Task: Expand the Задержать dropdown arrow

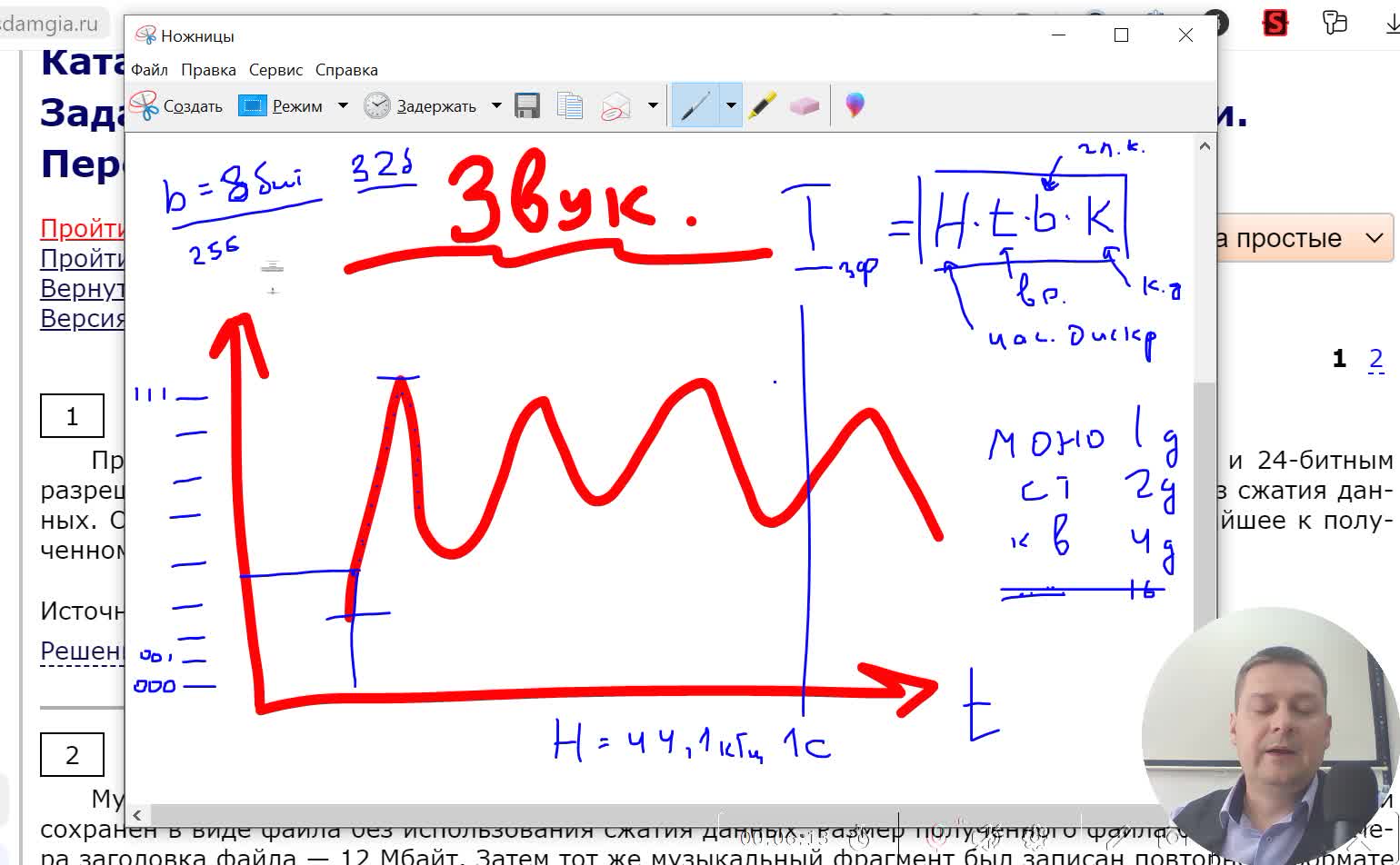Action: (496, 105)
